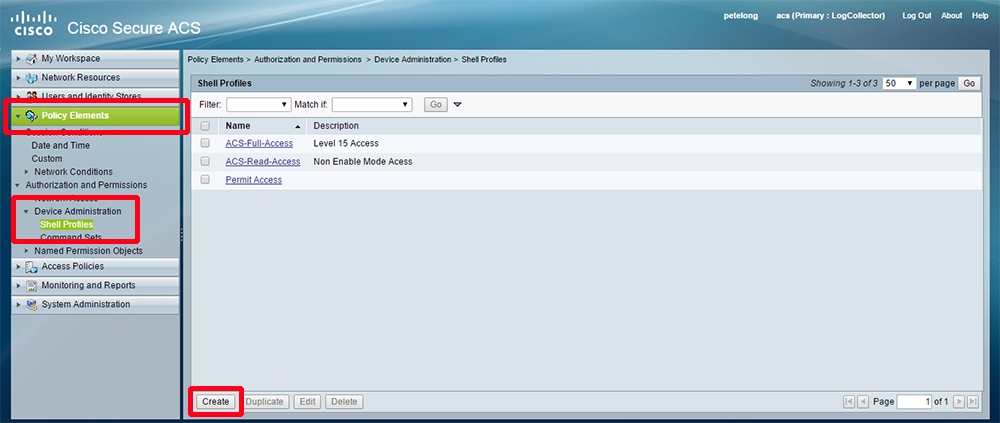
Task: Expand My Workspace with its arrow
Action: point(18,59)
